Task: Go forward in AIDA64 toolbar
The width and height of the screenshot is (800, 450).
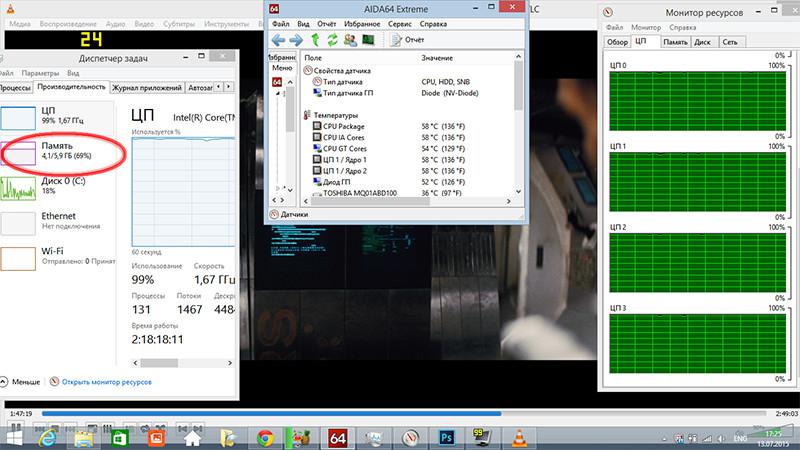Action: tap(296, 40)
